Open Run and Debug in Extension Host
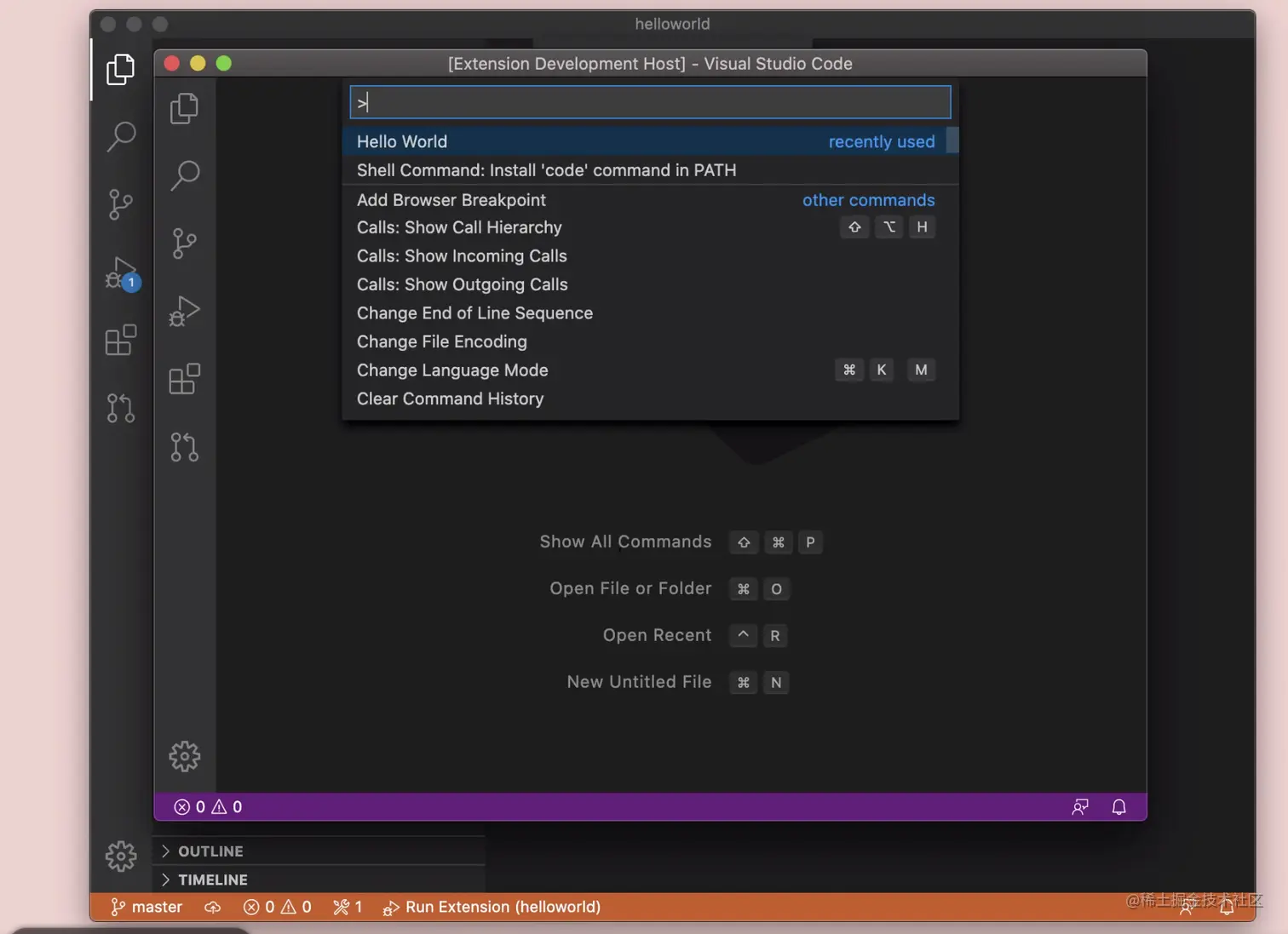The image size is (1288, 934). (x=184, y=311)
